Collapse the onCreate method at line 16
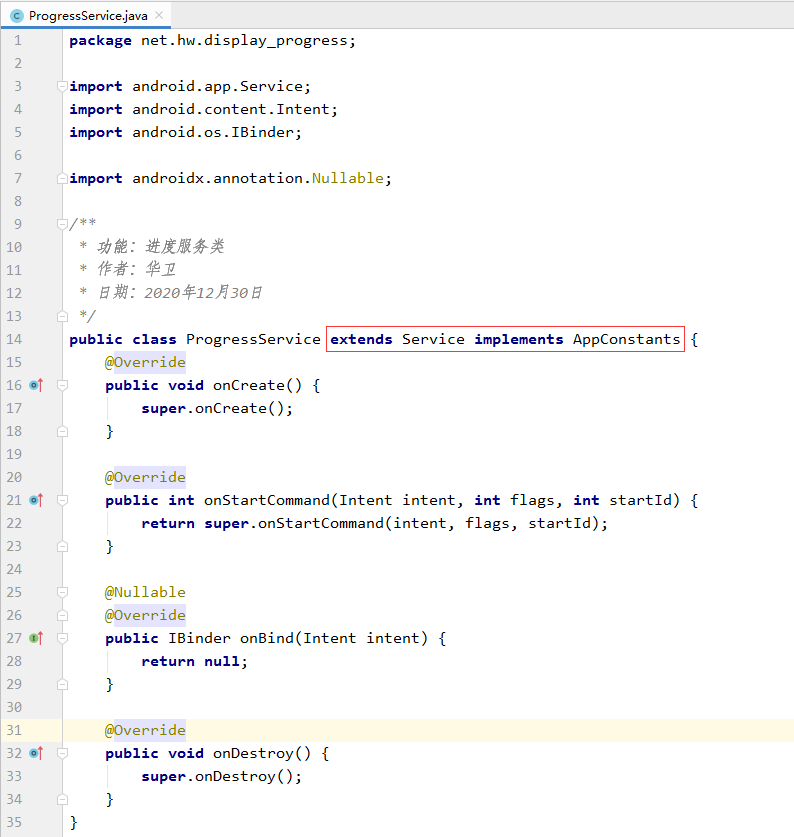 [62, 385]
